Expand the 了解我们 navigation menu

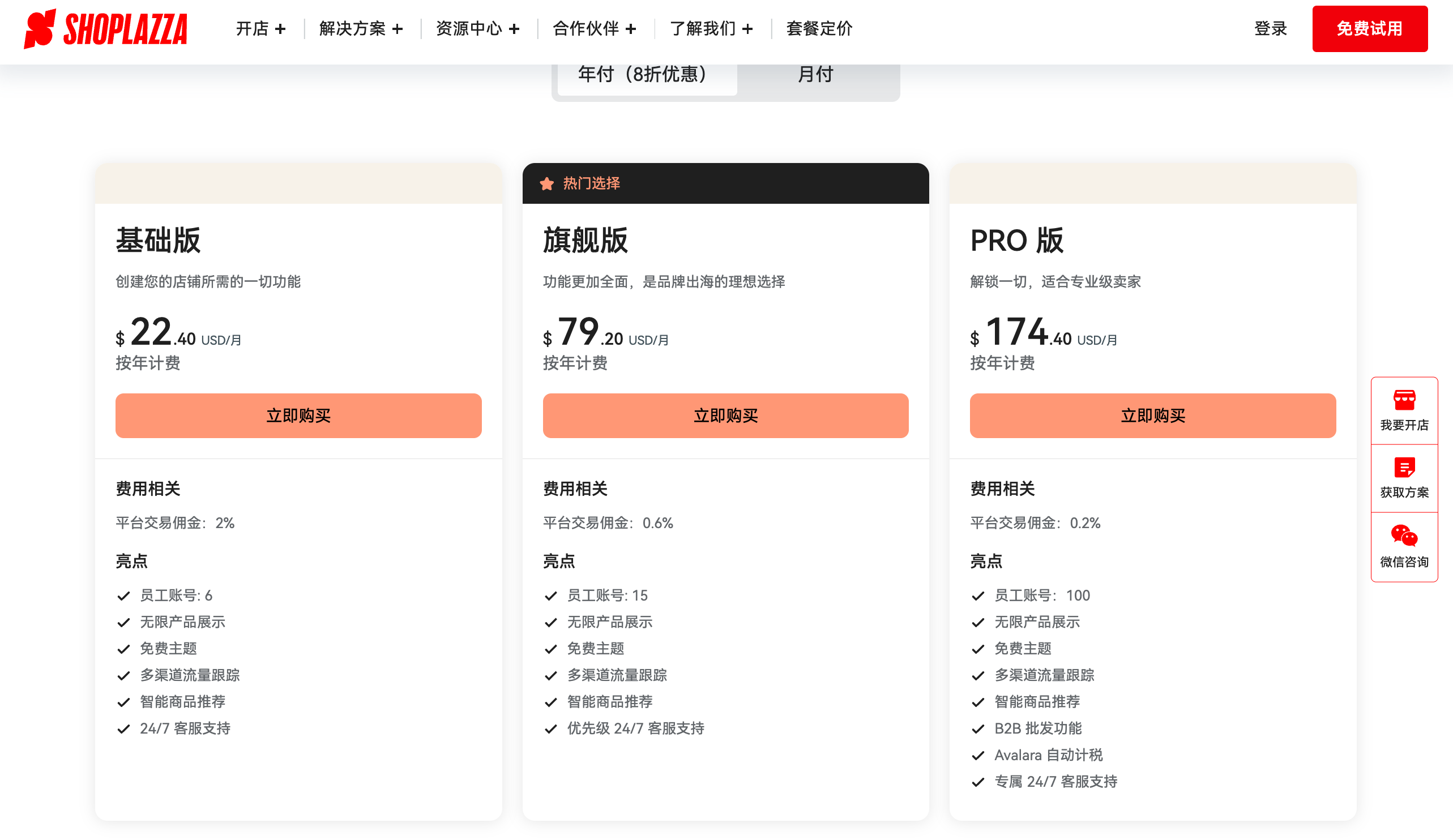[710, 29]
